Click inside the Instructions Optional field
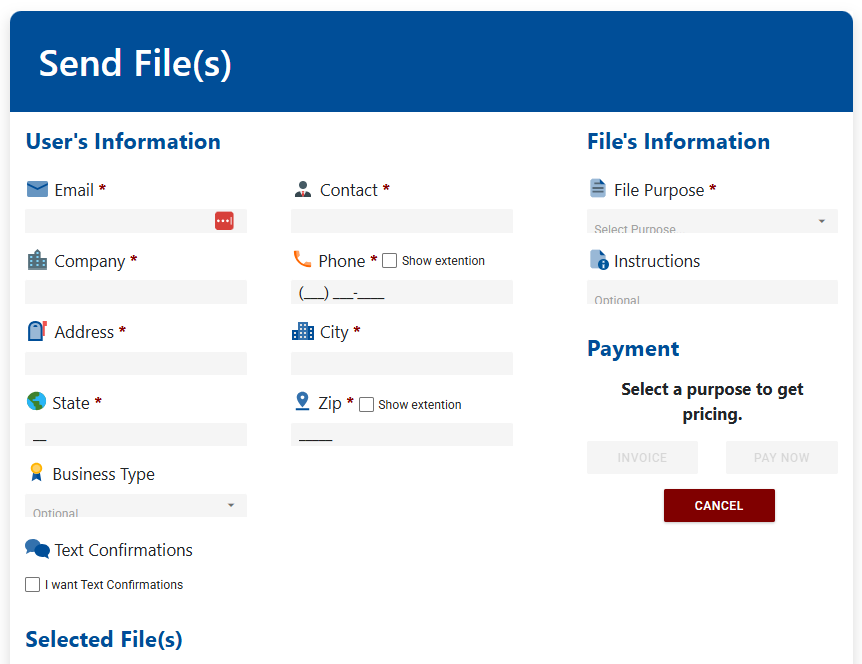862x664 pixels. [x=711, y=292]
